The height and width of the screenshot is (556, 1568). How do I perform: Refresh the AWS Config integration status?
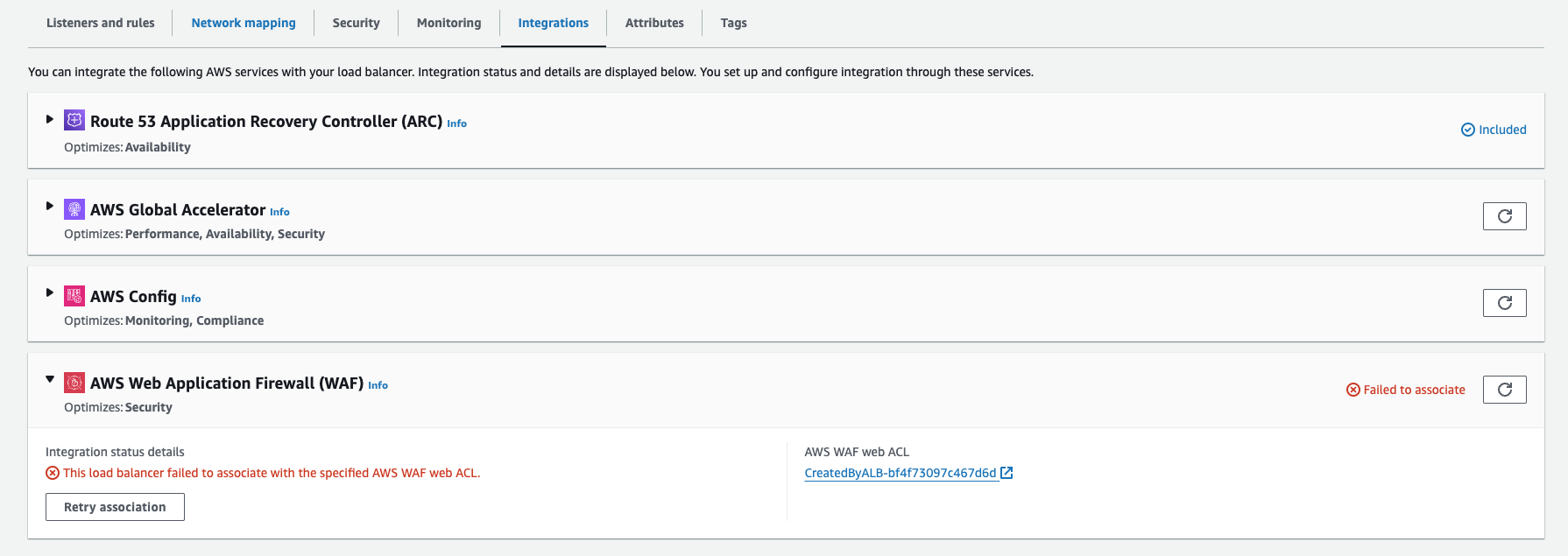pos(1504,303)
